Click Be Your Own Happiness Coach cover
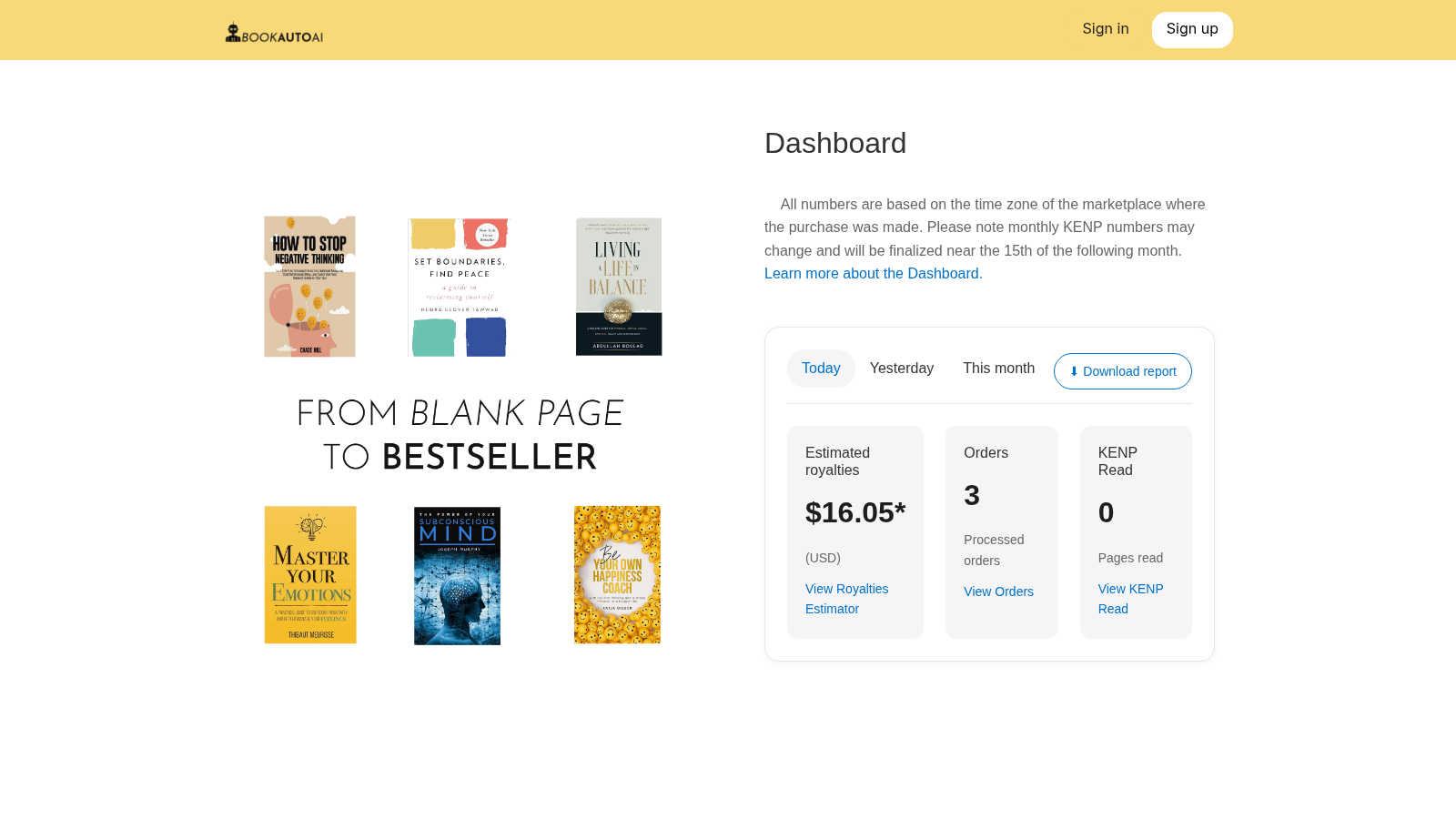The image size is (1456, 819). click(617, 575)
